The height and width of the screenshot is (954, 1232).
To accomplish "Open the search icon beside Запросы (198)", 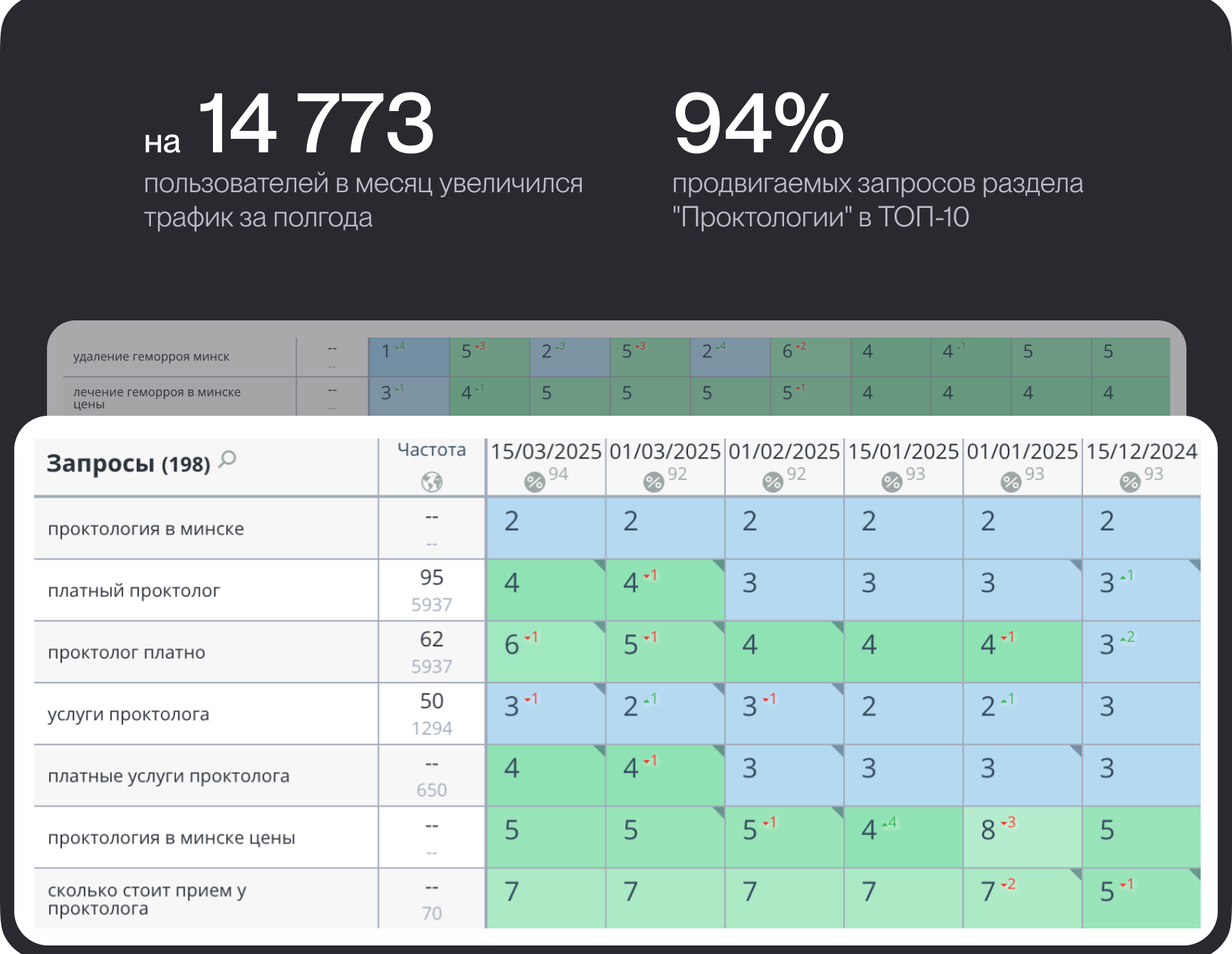I will [227, 460].
